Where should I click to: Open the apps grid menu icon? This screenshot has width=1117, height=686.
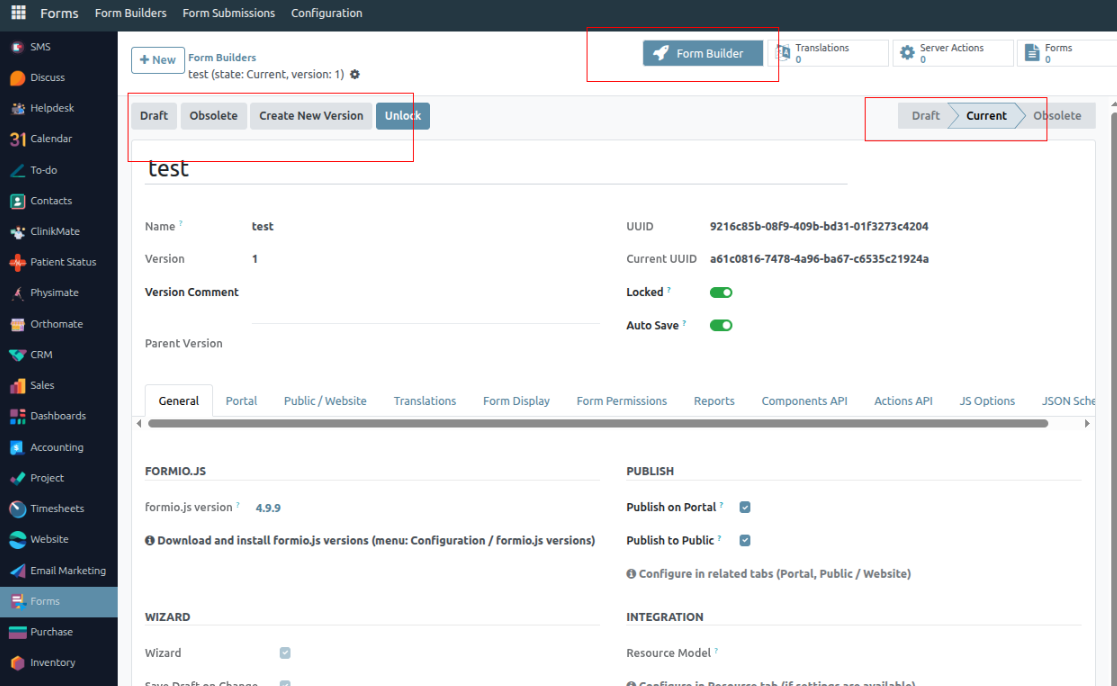click(18, 13)
